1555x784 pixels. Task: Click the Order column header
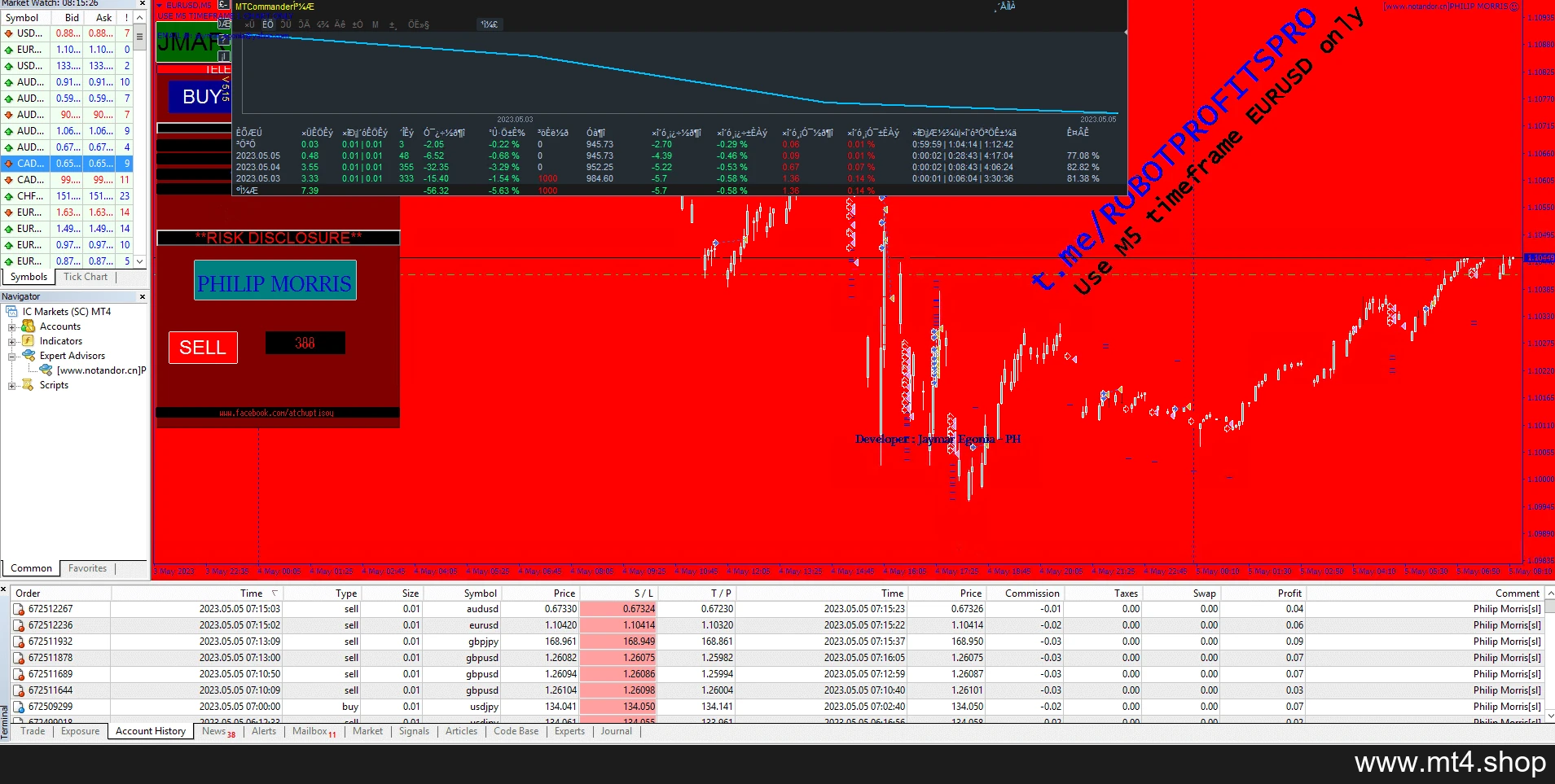pyautogui.click(x=61, y=593)
